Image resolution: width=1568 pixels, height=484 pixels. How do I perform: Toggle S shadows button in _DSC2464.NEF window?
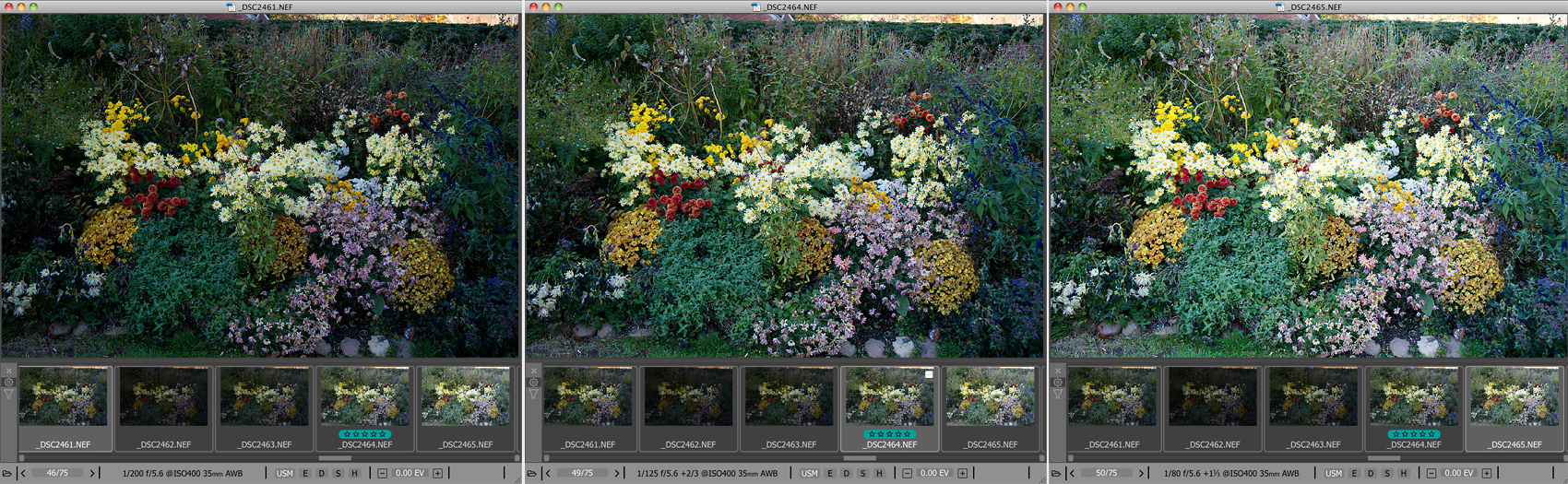tap(863, 473)
